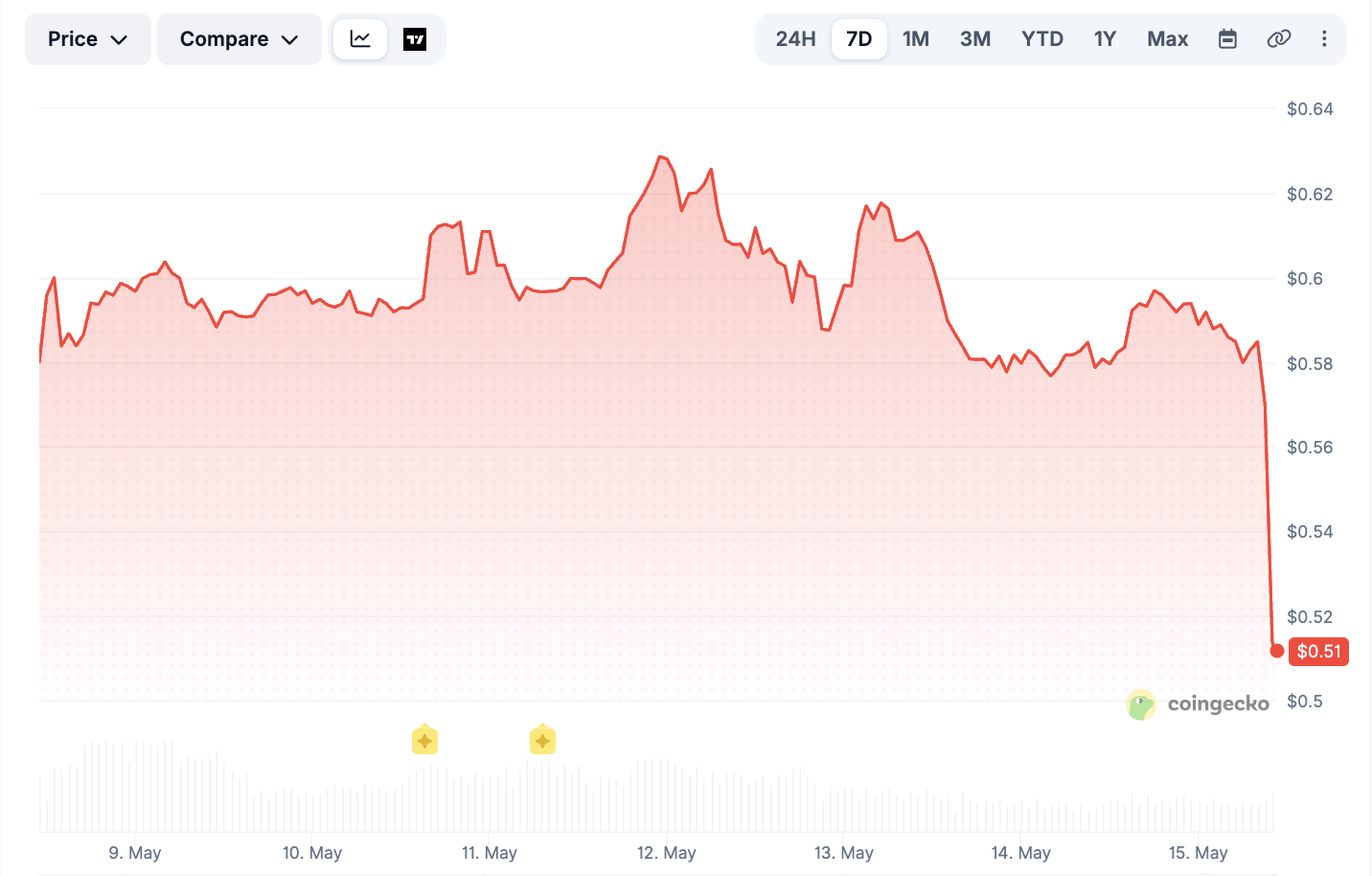Select the 24H time range
Viewport: 1372px width, 876px height.
[795, 39]
